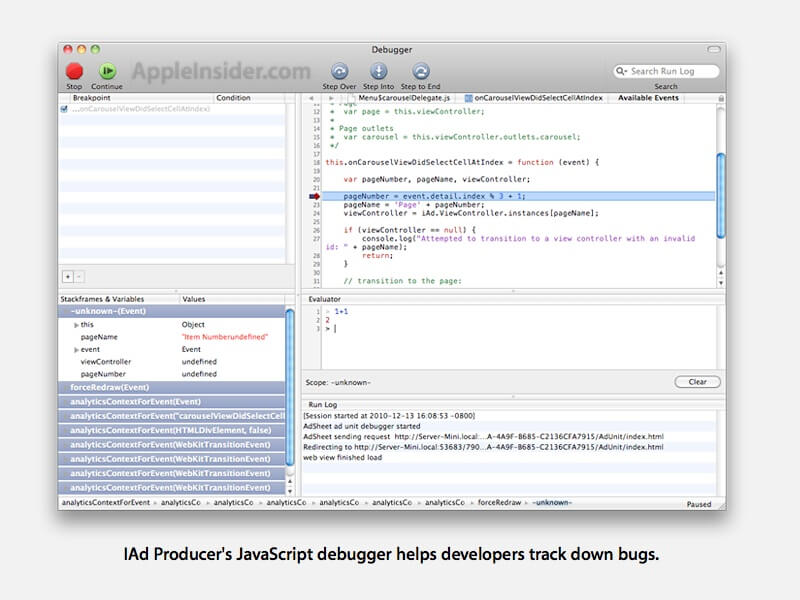Image resolution: width=800 pixels, height=600 pixels.
Task: Click the Scope: -unknown- label
Action: [338, 382]
